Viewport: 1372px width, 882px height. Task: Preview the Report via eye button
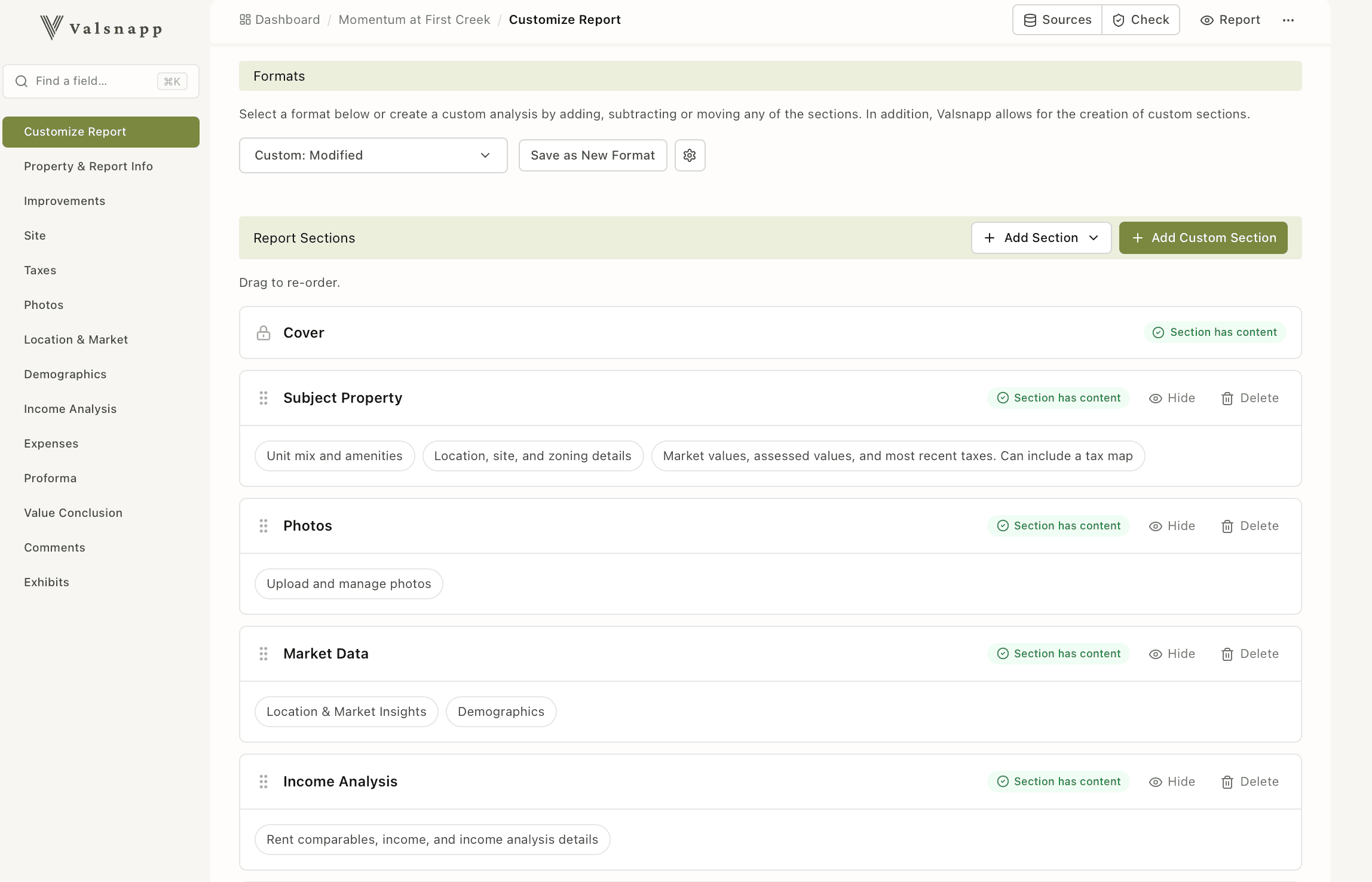1230,20
